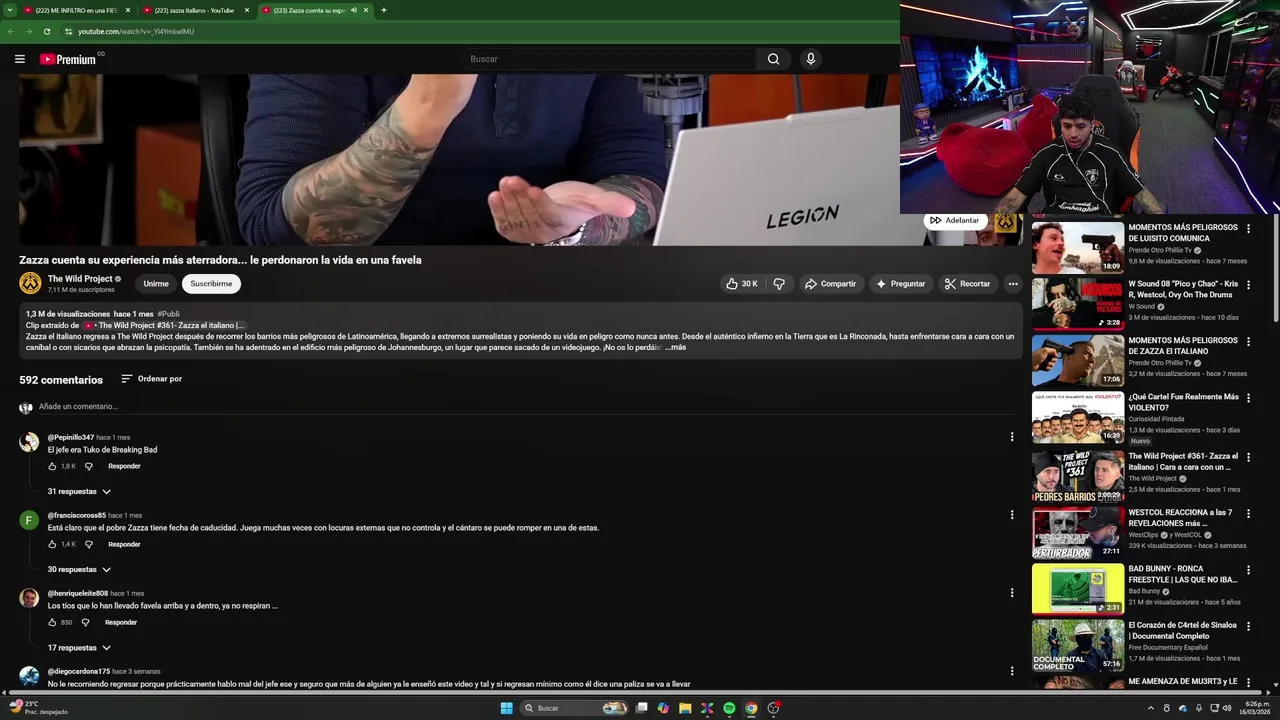Open Spotify from the taskbar

(x=729, y=708)
